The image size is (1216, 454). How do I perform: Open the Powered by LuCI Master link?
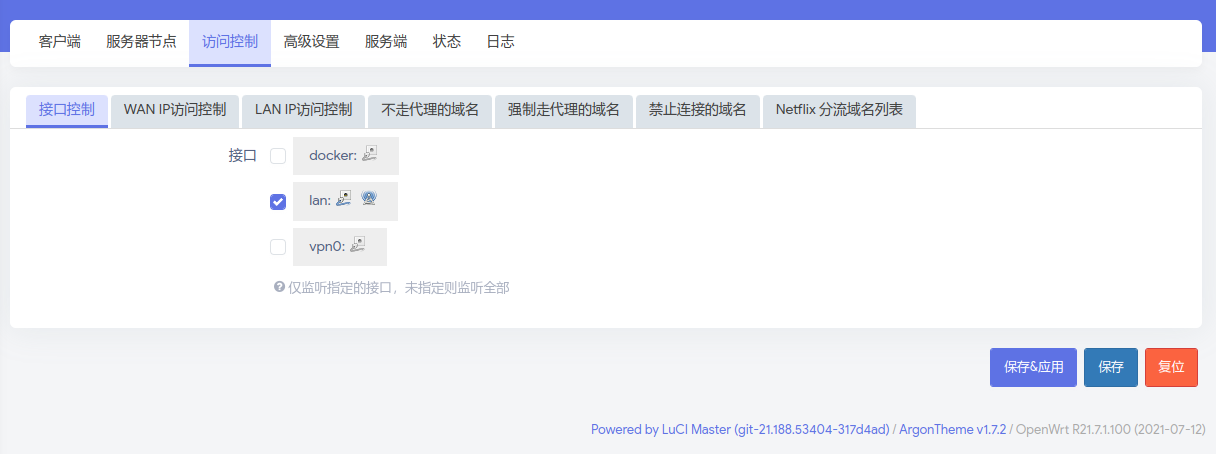click(739, 430)
